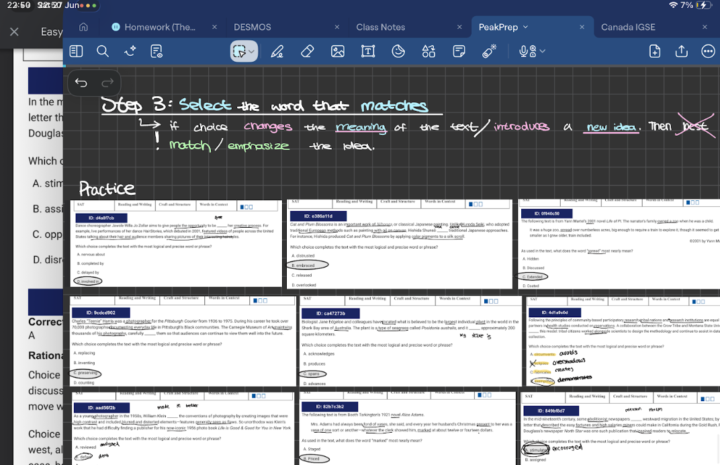This screenshot has width=720, height=465.
Task: Switch to the Class Notes tab
Action: pyautogui.click(x=380, y=27)
